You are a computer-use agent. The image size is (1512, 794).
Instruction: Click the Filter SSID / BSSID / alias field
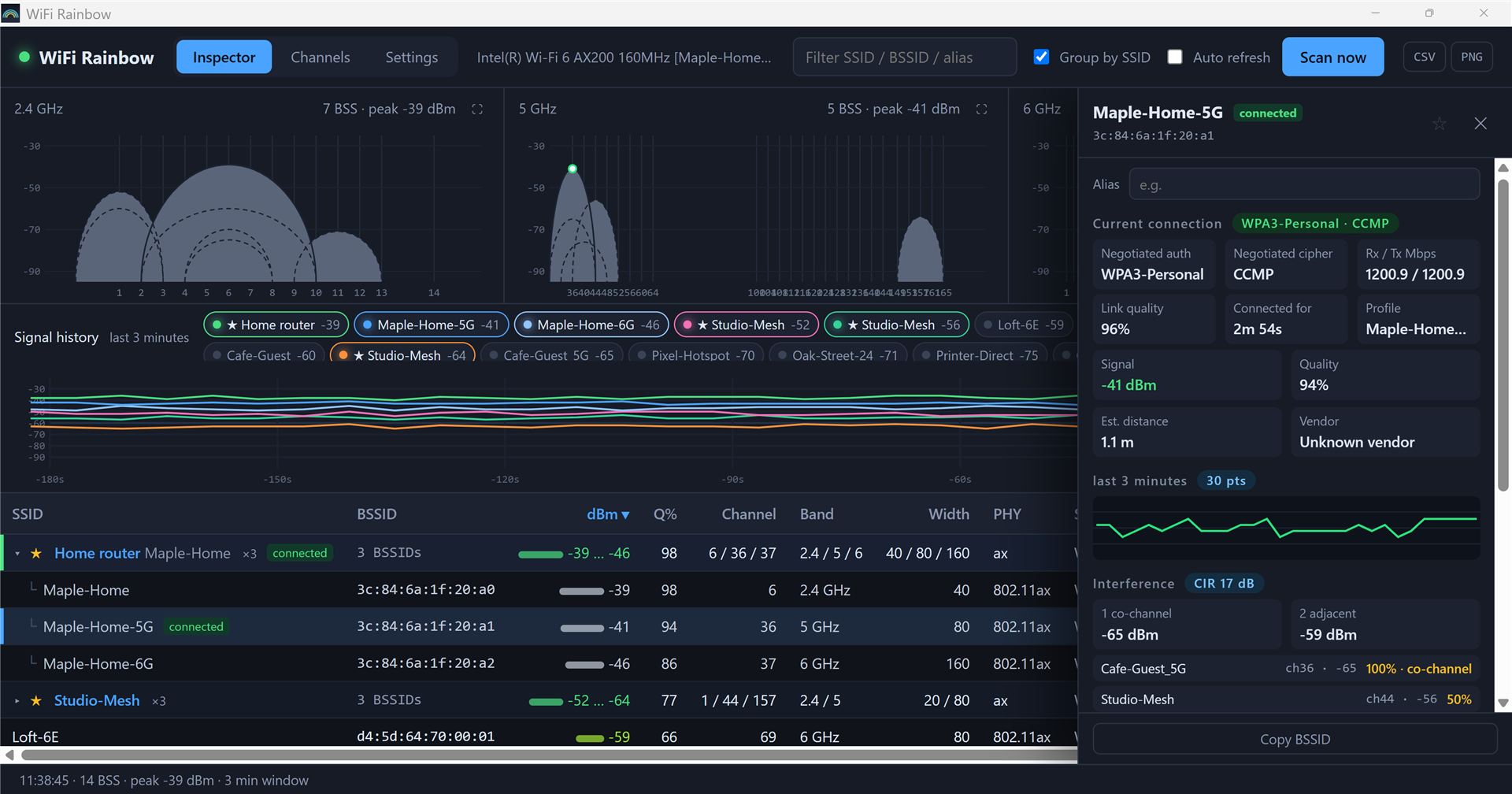(x=904, y=57)
